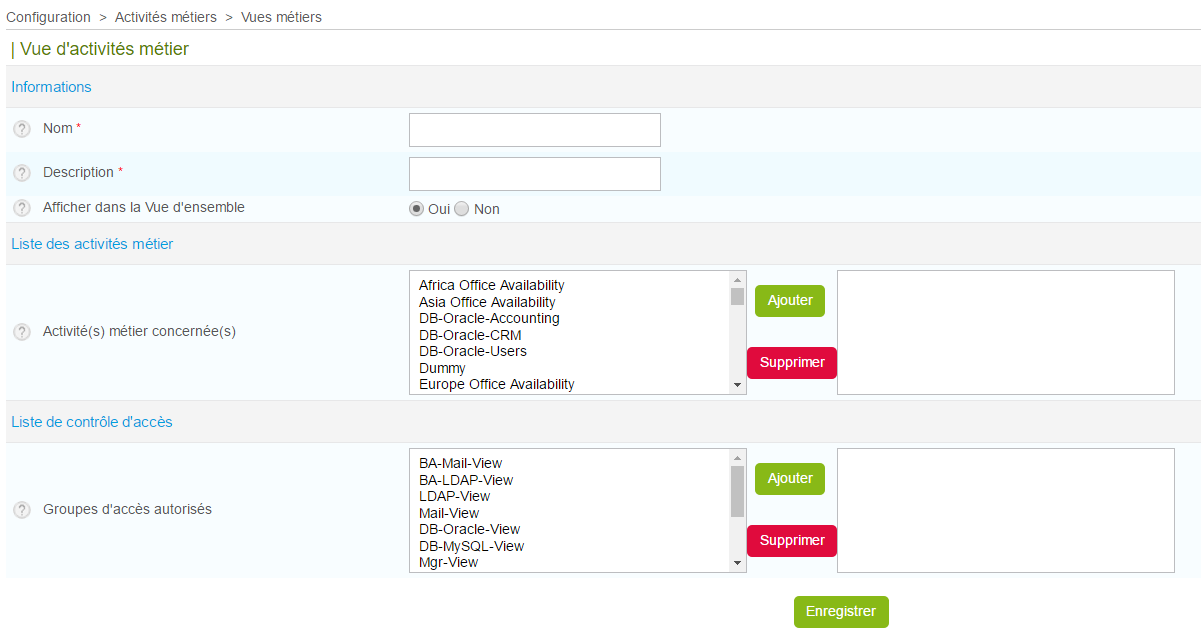This screenshot has width=1201, height=639.
Task: Select the Oui radio button
Action: pyautogui.click(x=417, y=209)
